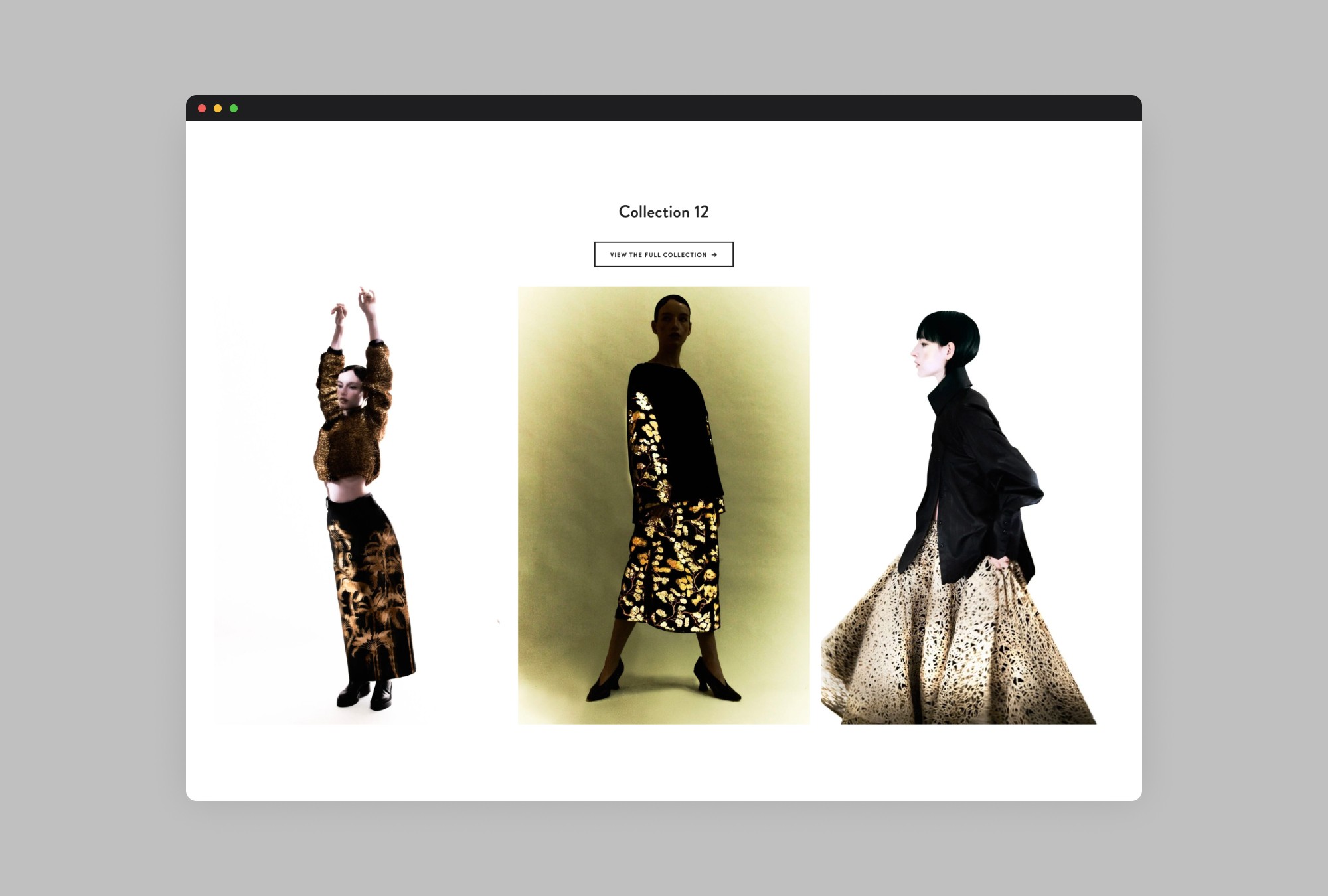Click the red close window button
This screenshot has height=896, width=1328.
point(202,108)
